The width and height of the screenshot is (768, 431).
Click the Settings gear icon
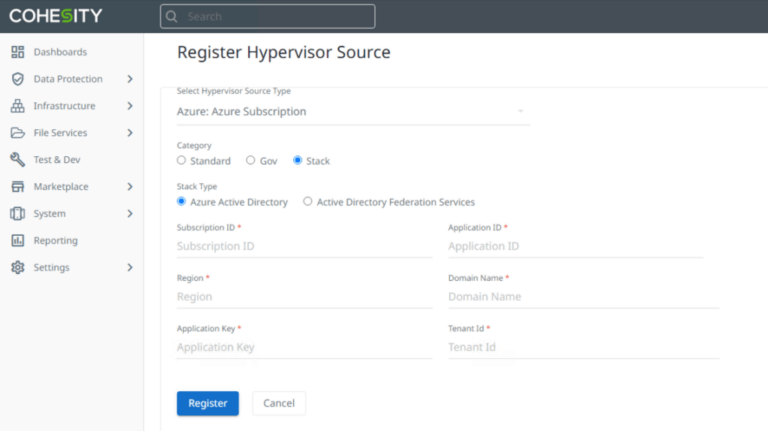pyautogui.click(x=17, y=268)
